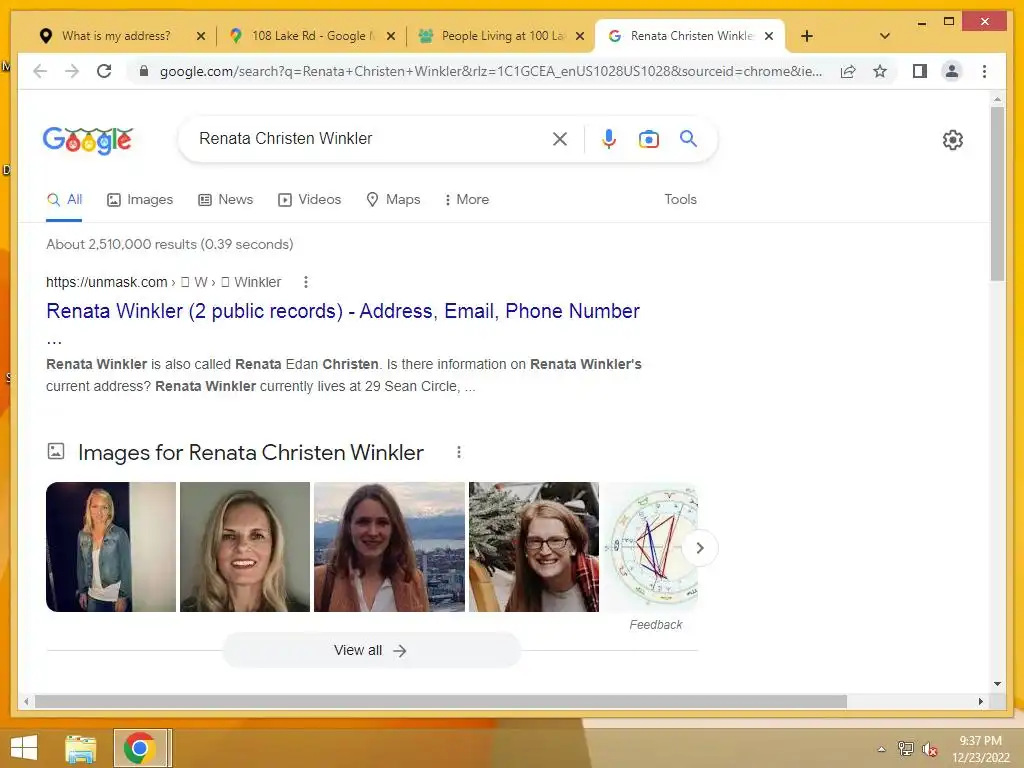This screenshot has width=1024, height=768.
Task: Reload the current Google search page
Action: [104, 71]
